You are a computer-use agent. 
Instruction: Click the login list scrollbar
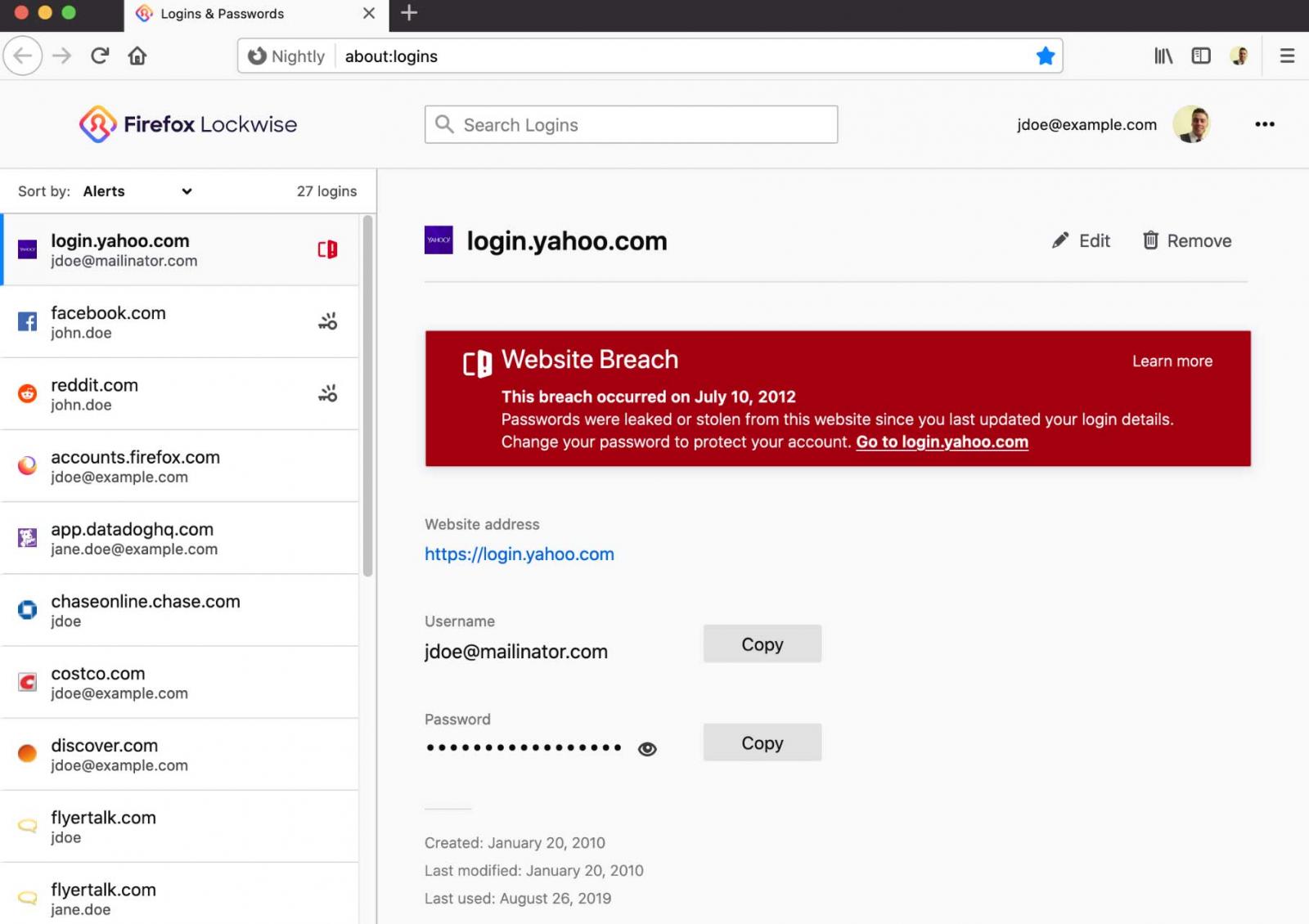(x=367, y=397)
